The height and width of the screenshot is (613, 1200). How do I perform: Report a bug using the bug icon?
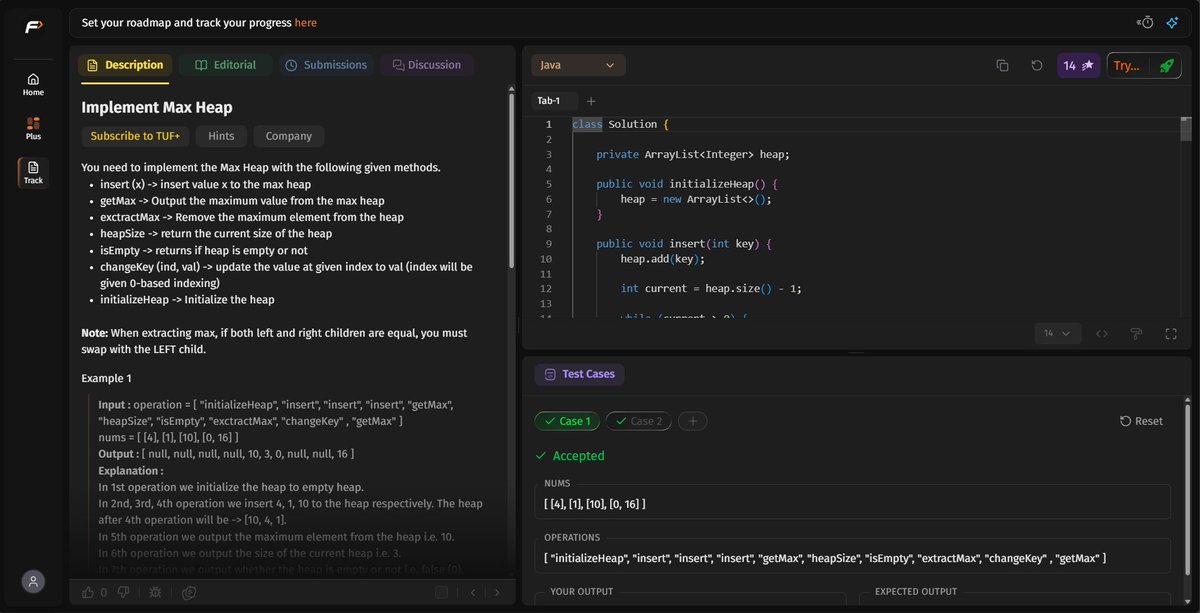[155, 592]
